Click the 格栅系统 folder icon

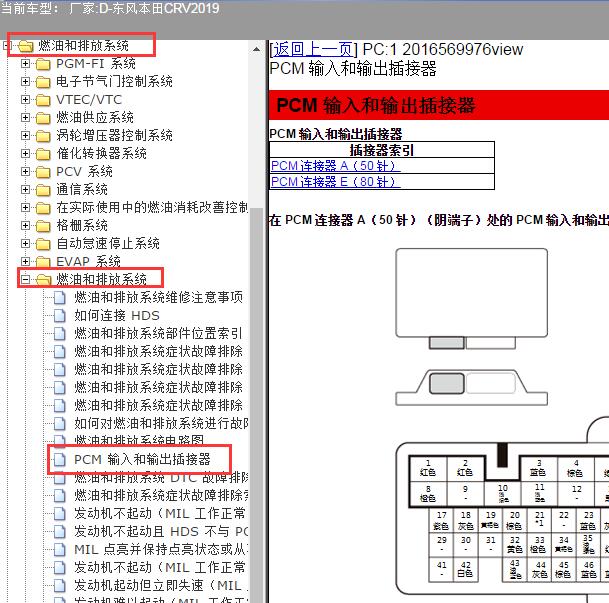coord(43,226)
